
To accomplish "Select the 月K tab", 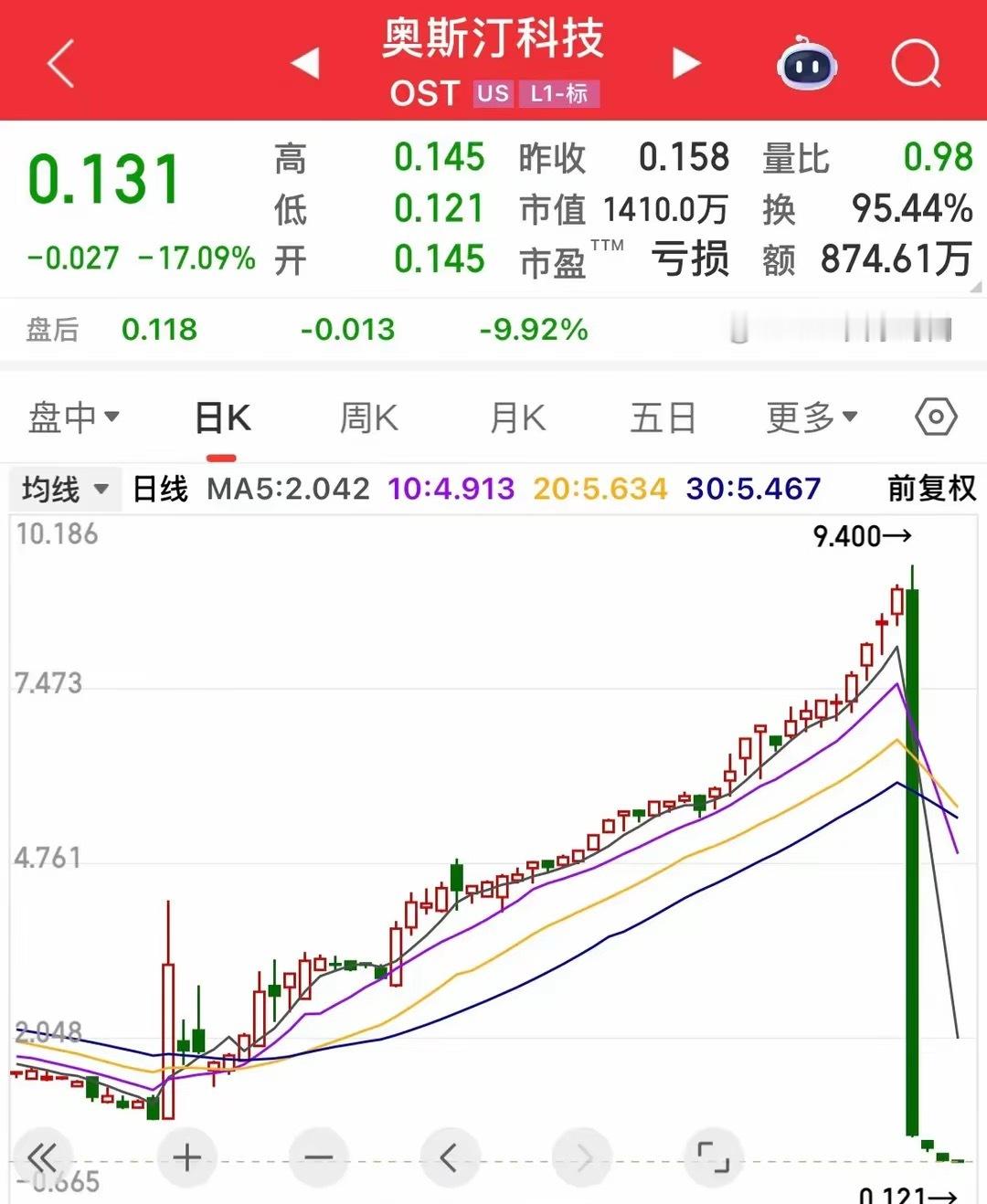I will (517, 418).
